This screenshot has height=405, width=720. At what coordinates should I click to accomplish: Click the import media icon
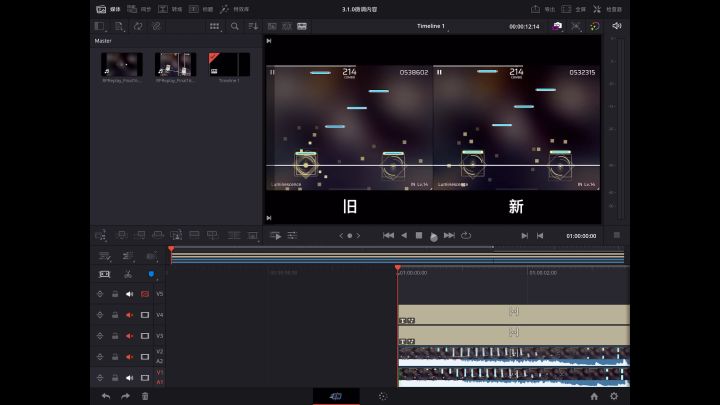coord(119,26)
